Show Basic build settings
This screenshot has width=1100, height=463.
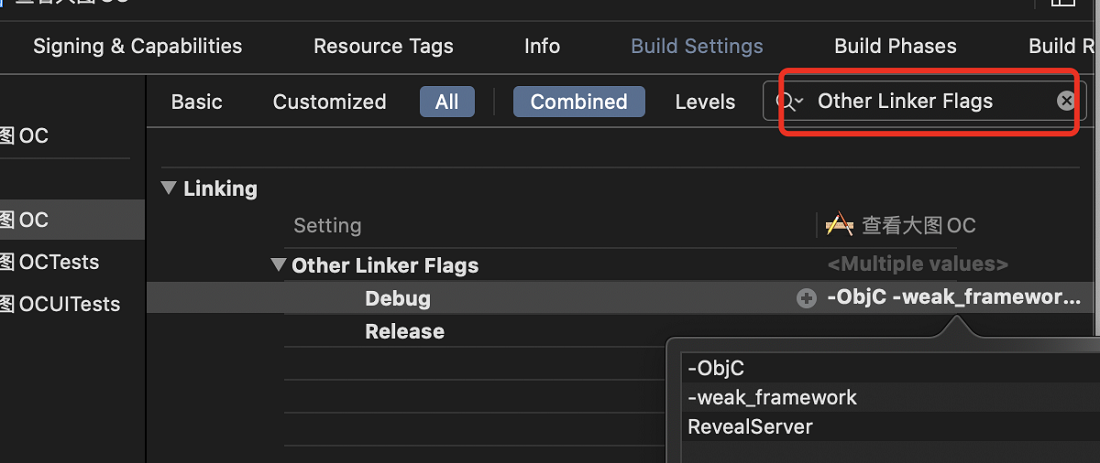click(196, 102)
